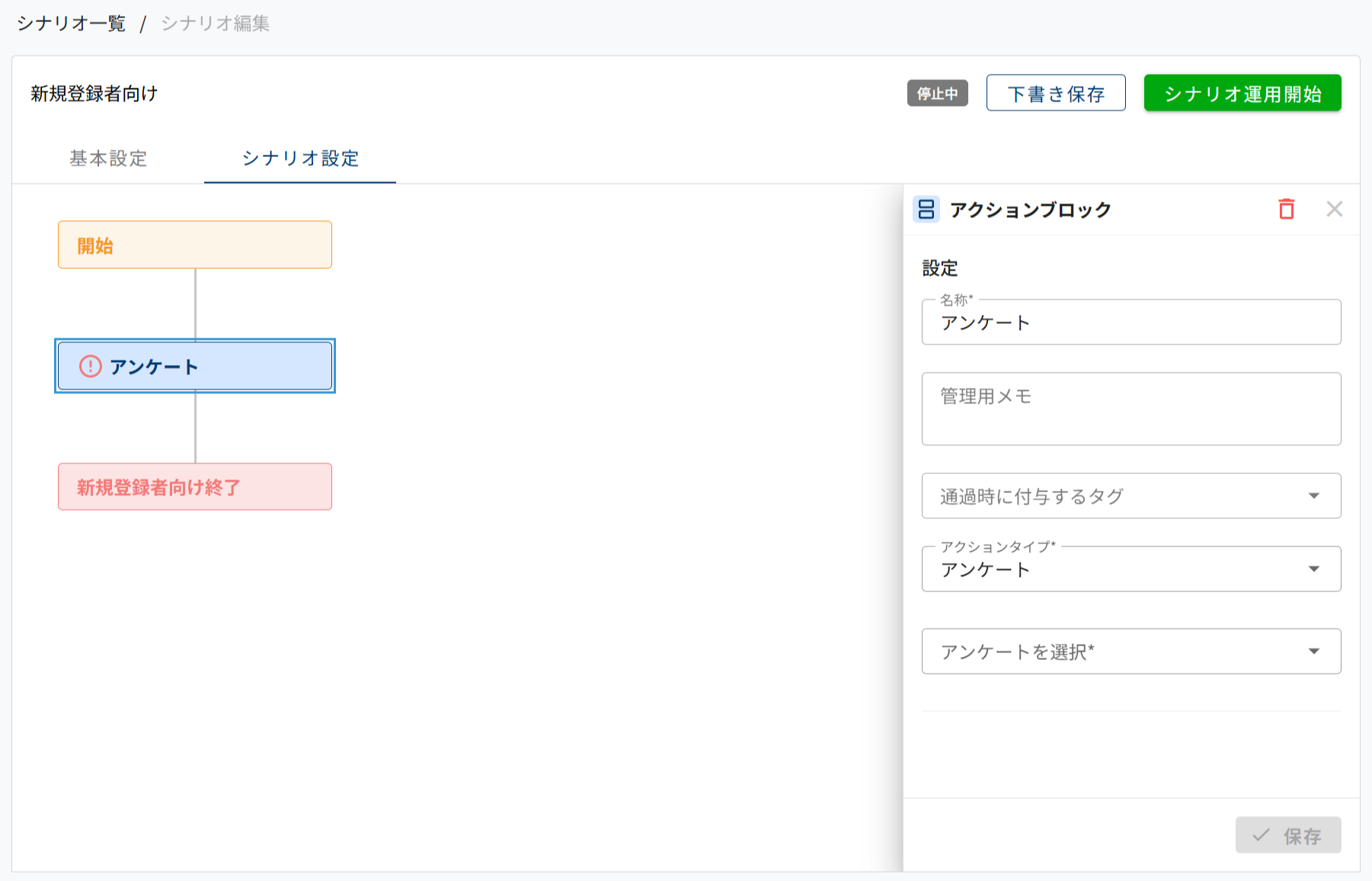
Task: Click the red trash delete icon
Action: pos(1286,209)
